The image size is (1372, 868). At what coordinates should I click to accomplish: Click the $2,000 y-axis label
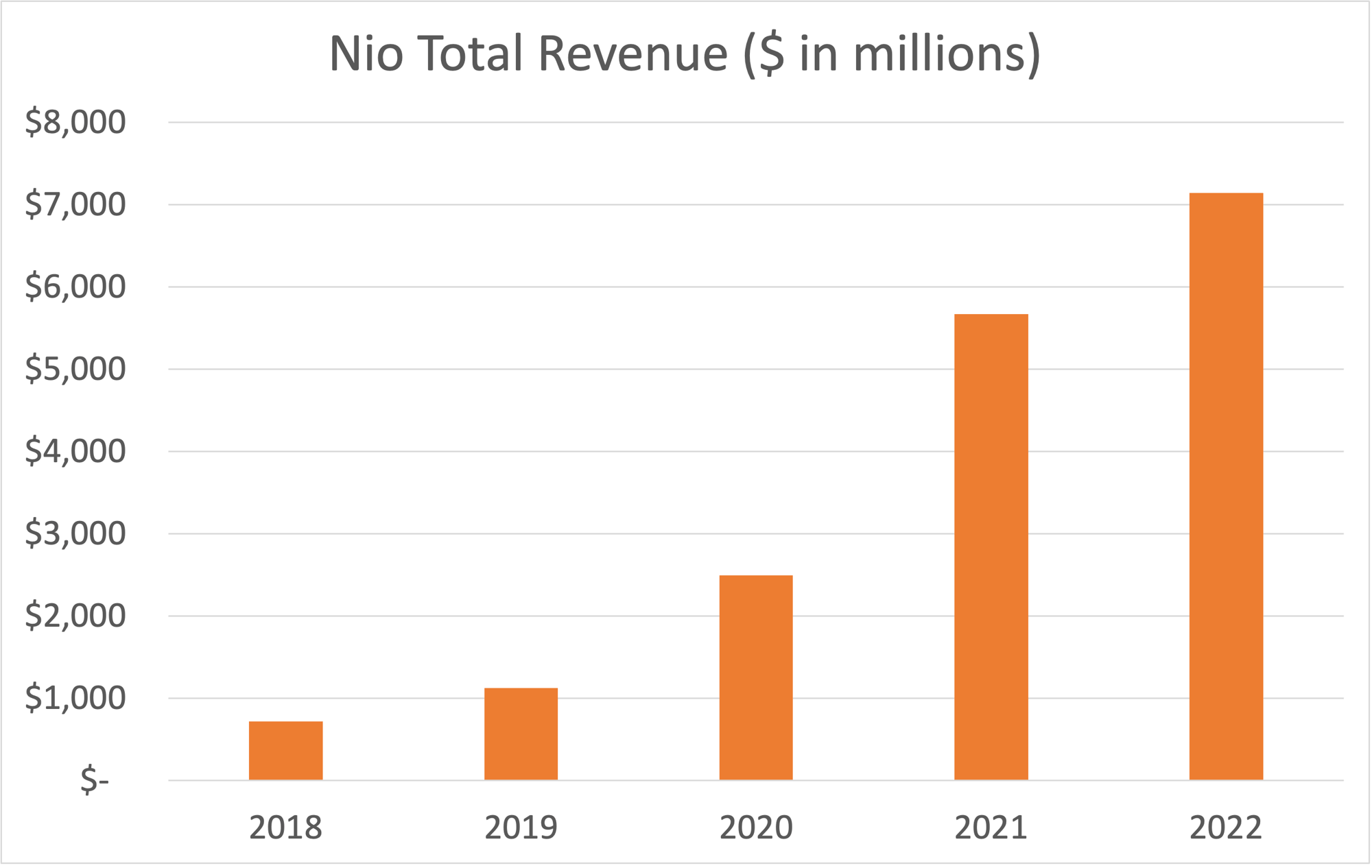(x=75, y=616)
